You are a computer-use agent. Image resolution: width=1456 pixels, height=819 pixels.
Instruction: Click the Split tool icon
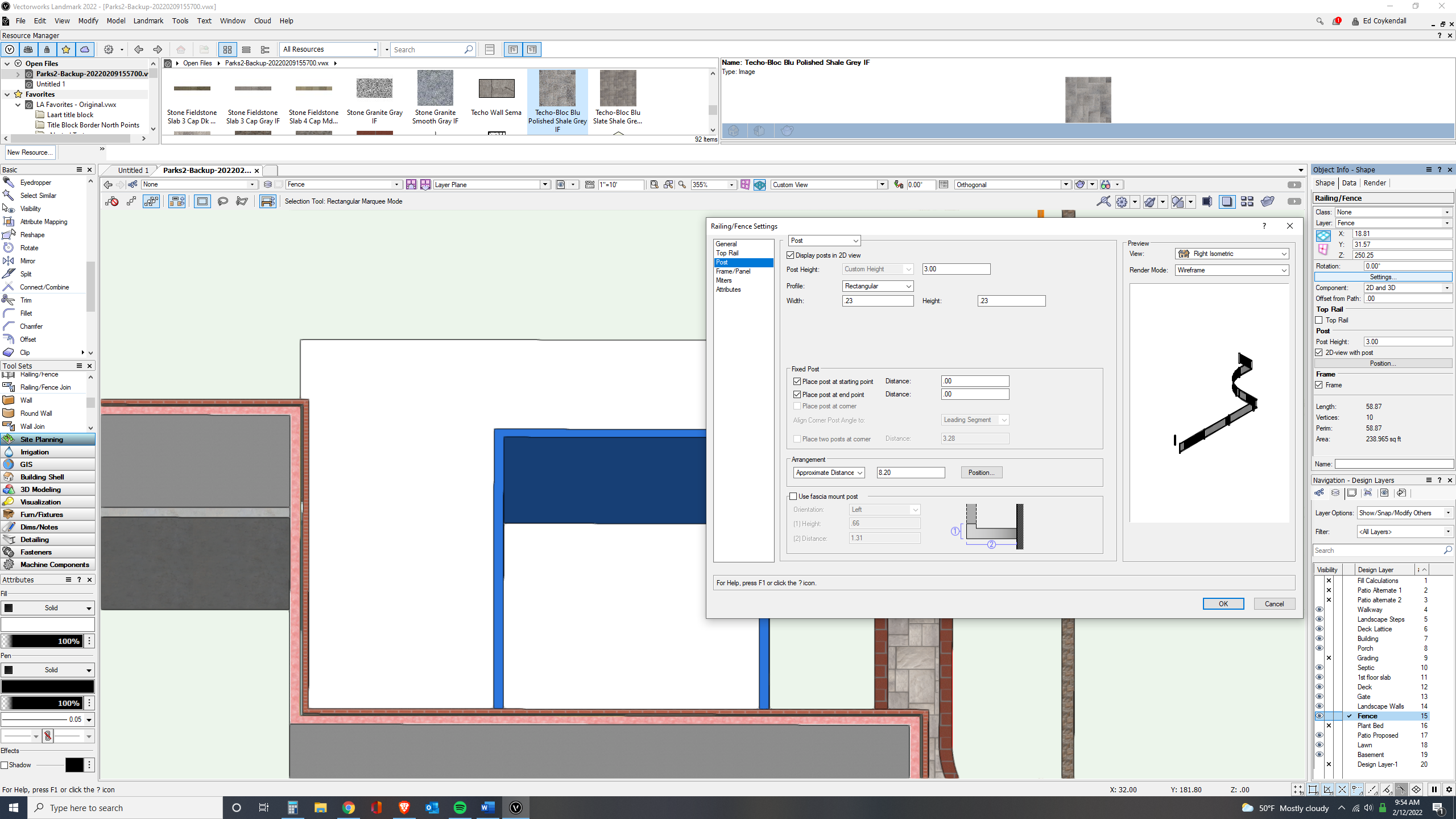click(x=9, y=274)
